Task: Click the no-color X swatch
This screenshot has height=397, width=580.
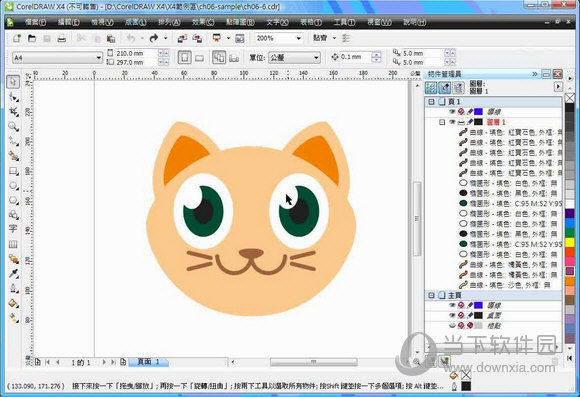Action: pyautogui.click(x=570, y=98)
